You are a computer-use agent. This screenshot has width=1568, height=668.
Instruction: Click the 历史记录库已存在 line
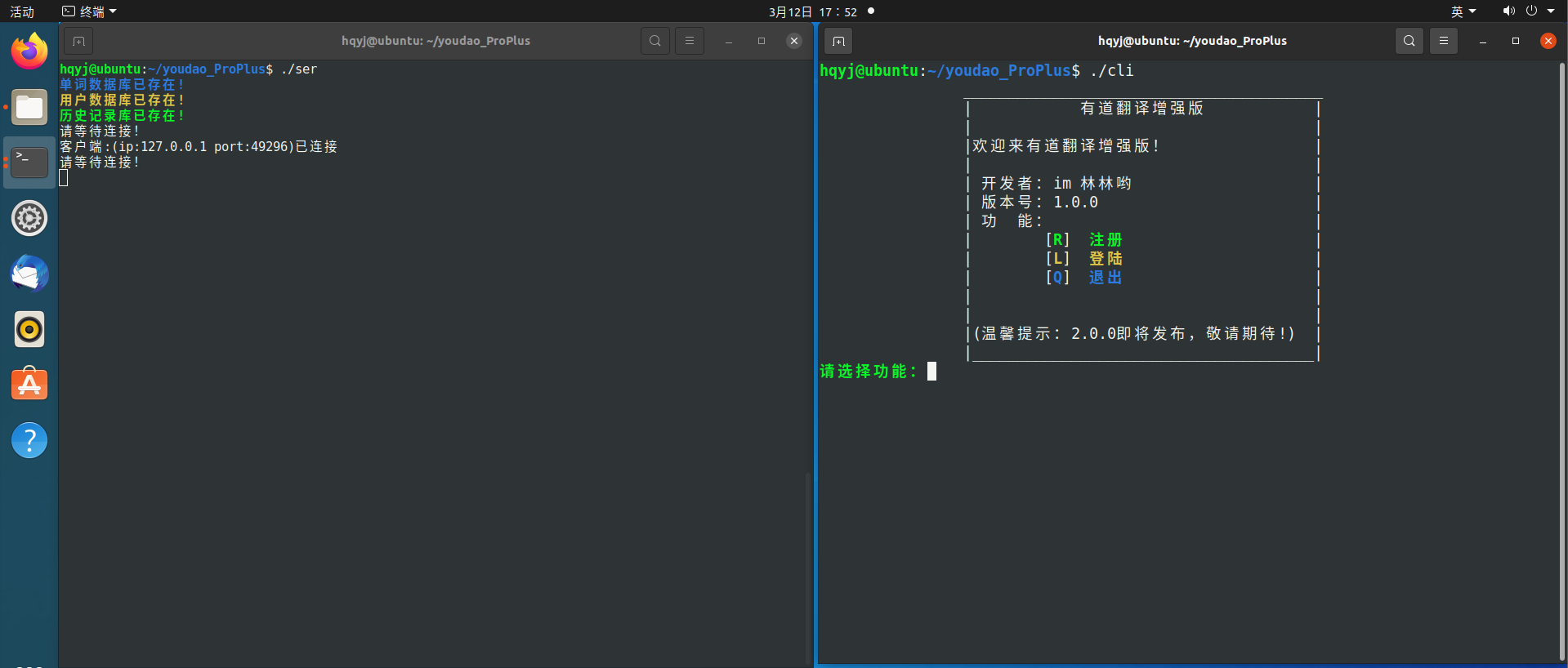point(123,115)
